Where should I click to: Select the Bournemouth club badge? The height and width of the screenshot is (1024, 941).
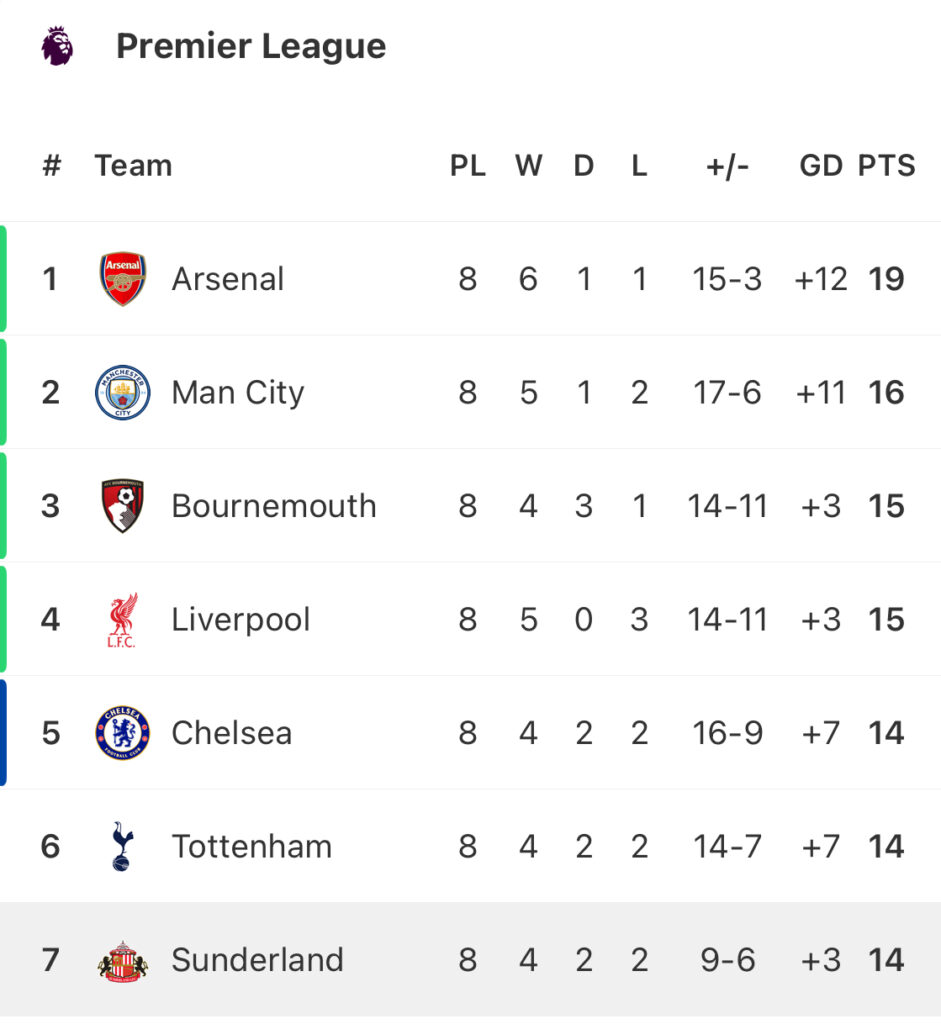coord(123,506)
